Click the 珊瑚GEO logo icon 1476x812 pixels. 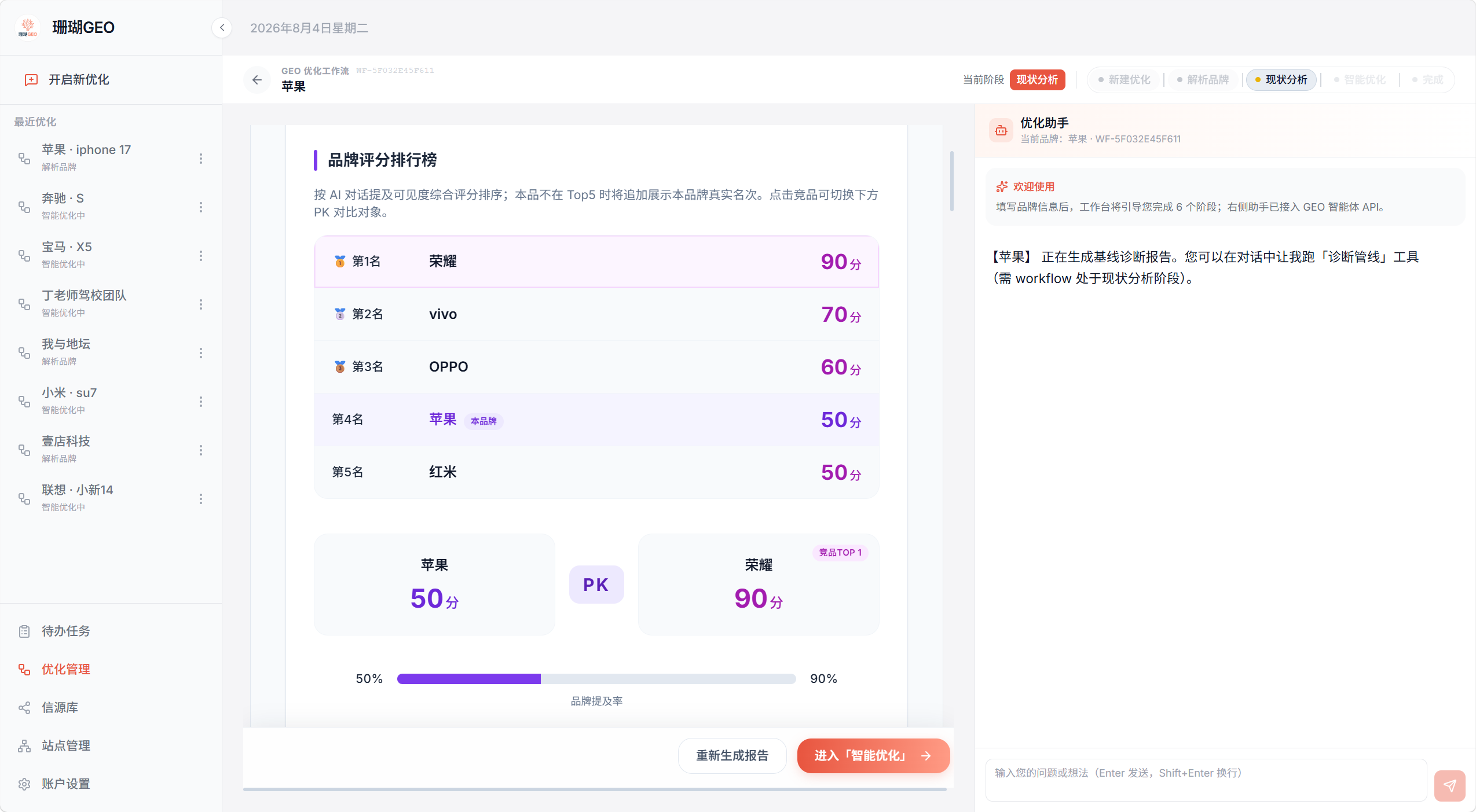tap(28, 27)
